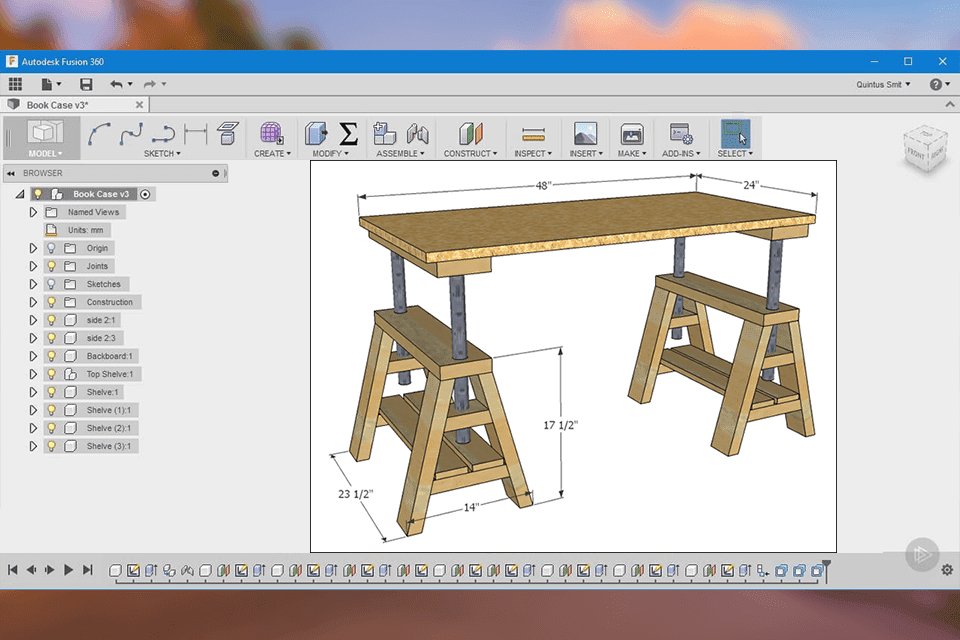Image resolution: width=960 pixels, height=640 pixels.
Task: Open the CONSTRUCT menu
Action: click(470, 154)
